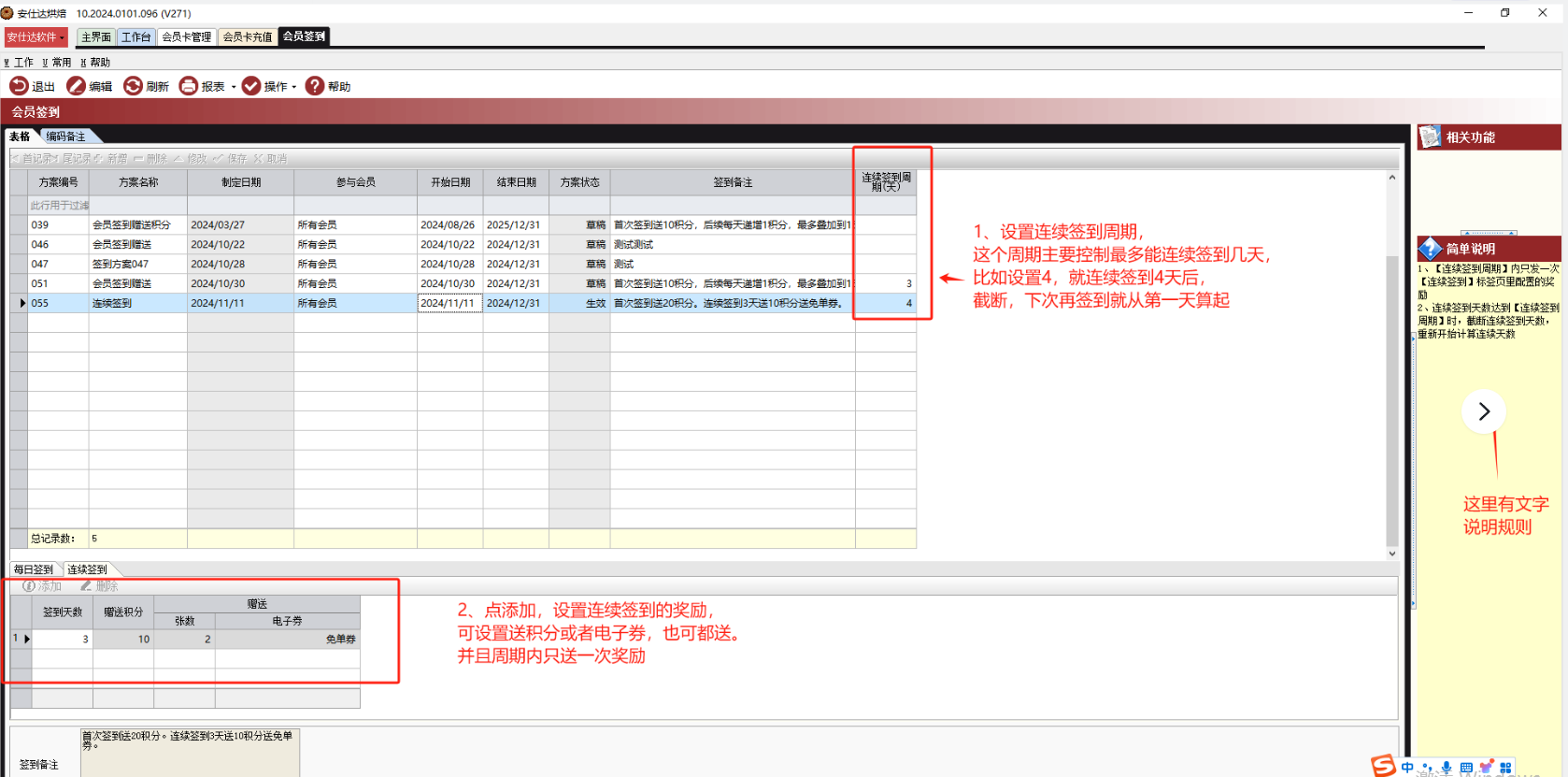Click the scrollbar down arrow of main table
The image size is (1568, 777).
(x=1392, y=554)
